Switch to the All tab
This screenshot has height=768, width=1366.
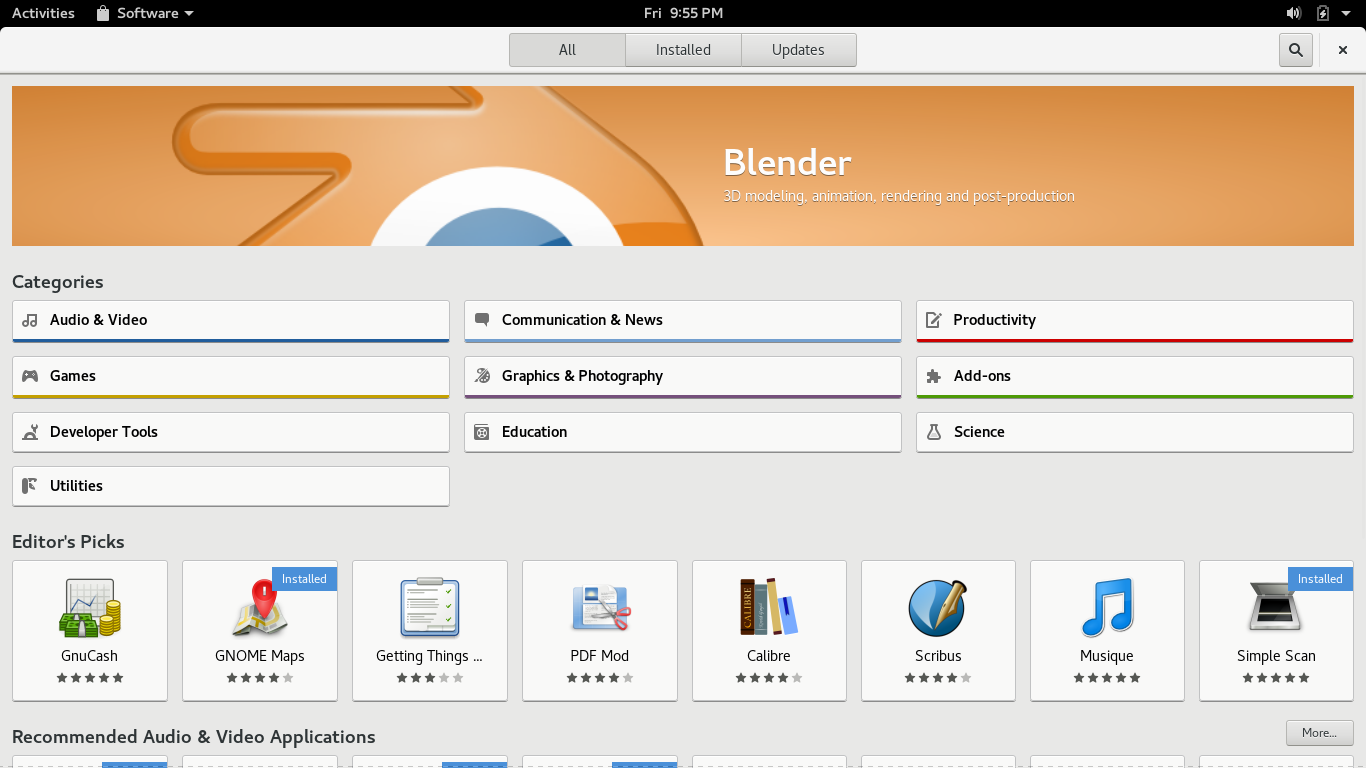[567, 50]
